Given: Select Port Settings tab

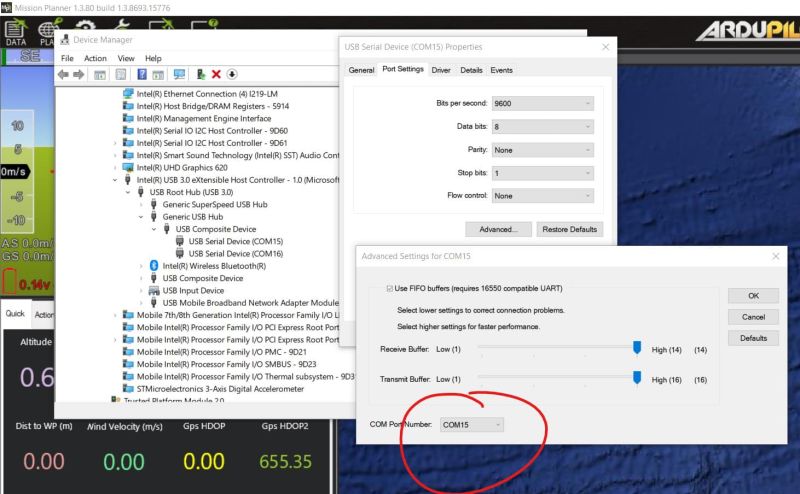Looking at the screenshot, I should 403,69.
